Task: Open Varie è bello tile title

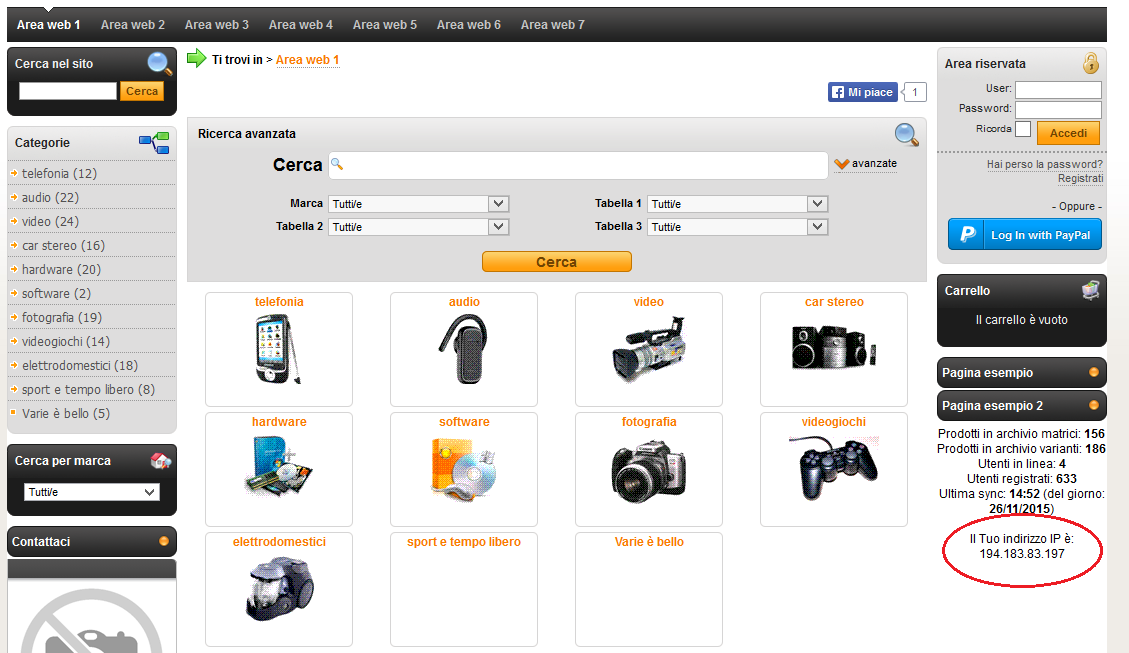Action: pyautogui.click(x=649, y=541)
